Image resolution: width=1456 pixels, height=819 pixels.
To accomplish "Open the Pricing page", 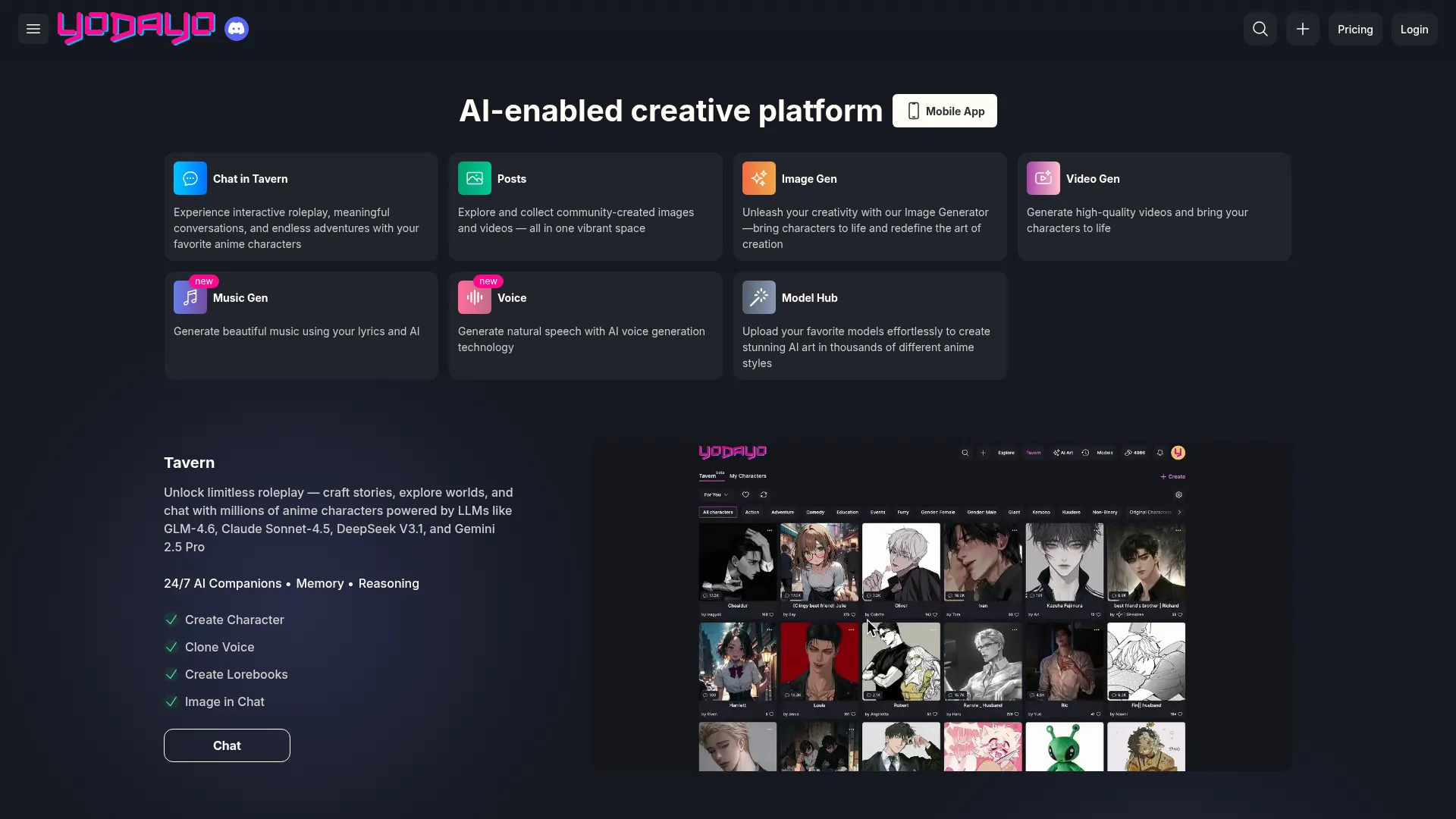I will click(1355, 29).
